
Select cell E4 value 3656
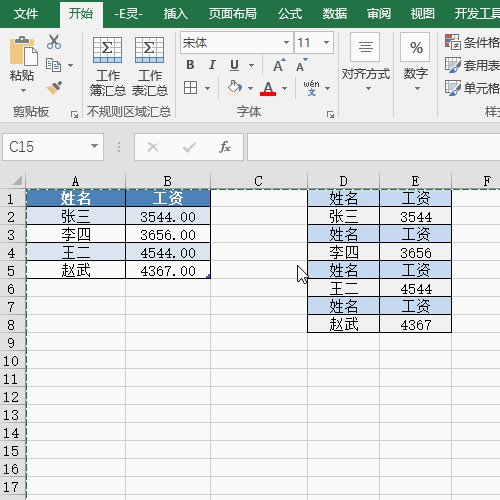(x=416, y=253)
